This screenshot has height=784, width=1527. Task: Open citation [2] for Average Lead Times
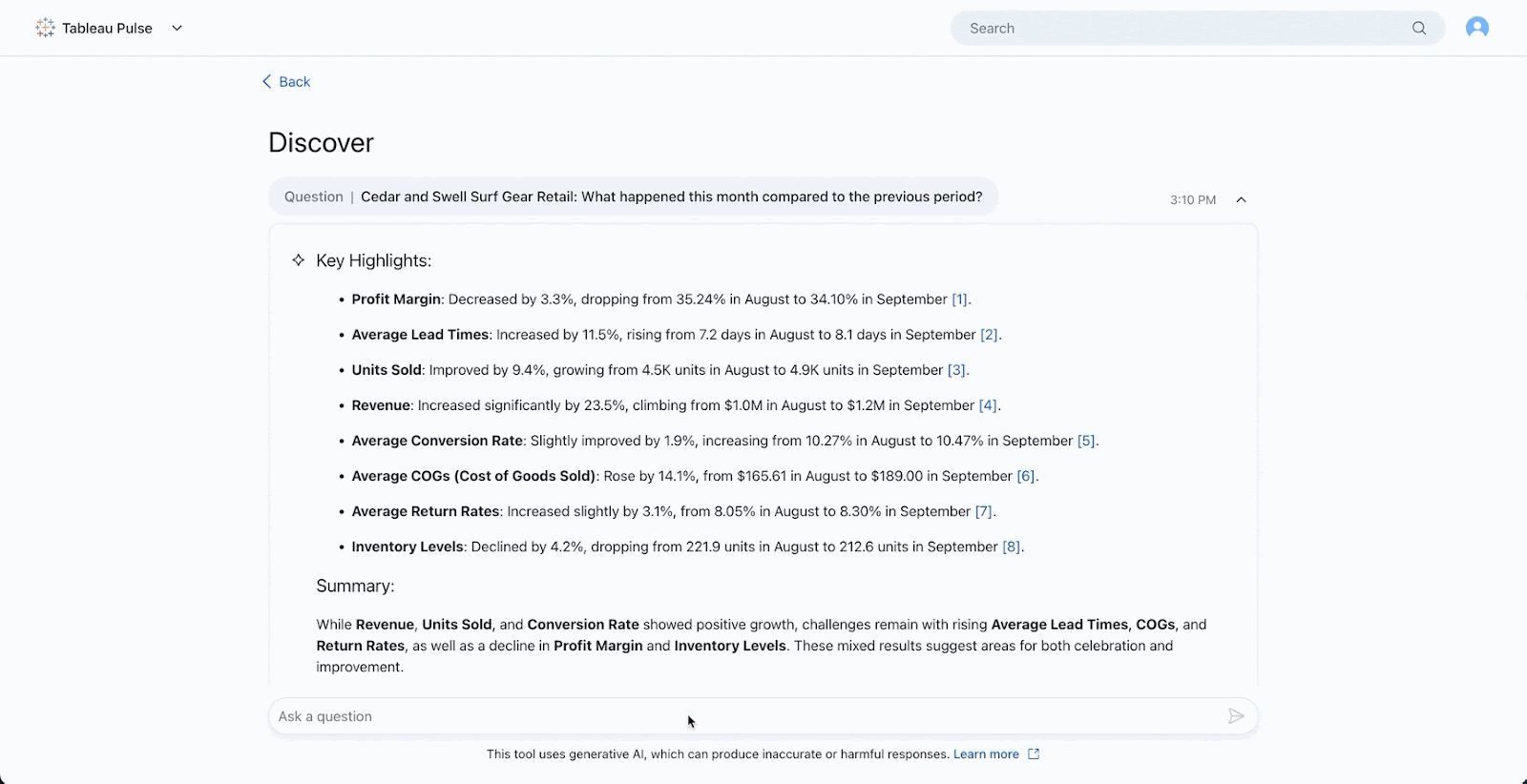pos(989,335)
